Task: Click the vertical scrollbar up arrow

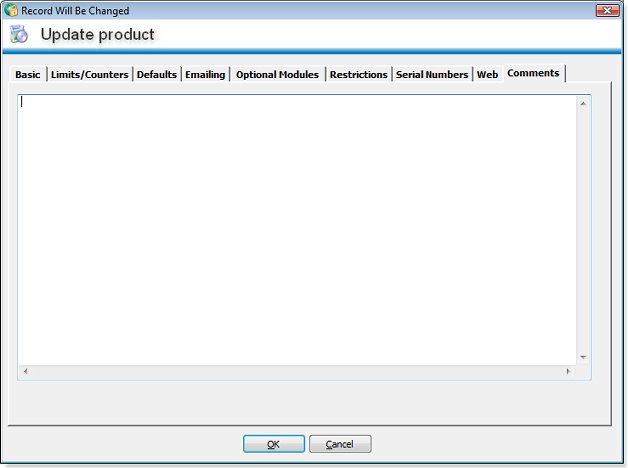Action: pos(583,103)
